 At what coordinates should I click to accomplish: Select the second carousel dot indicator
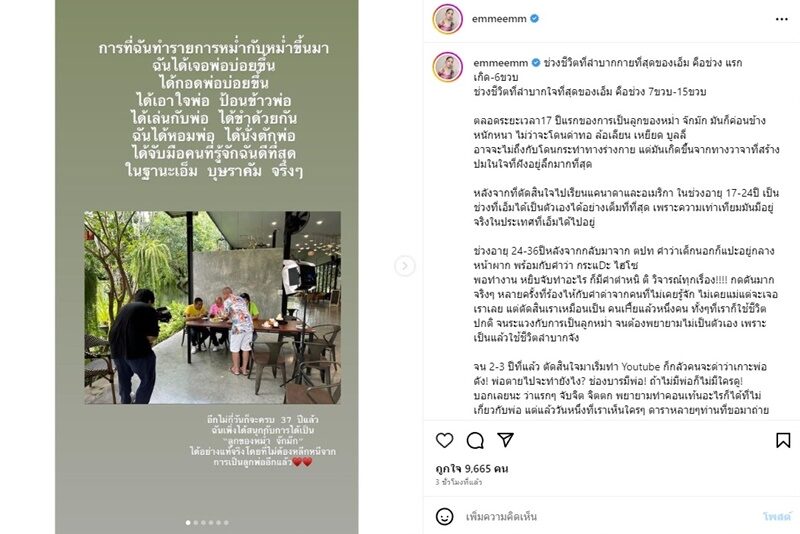pos(196,522)
